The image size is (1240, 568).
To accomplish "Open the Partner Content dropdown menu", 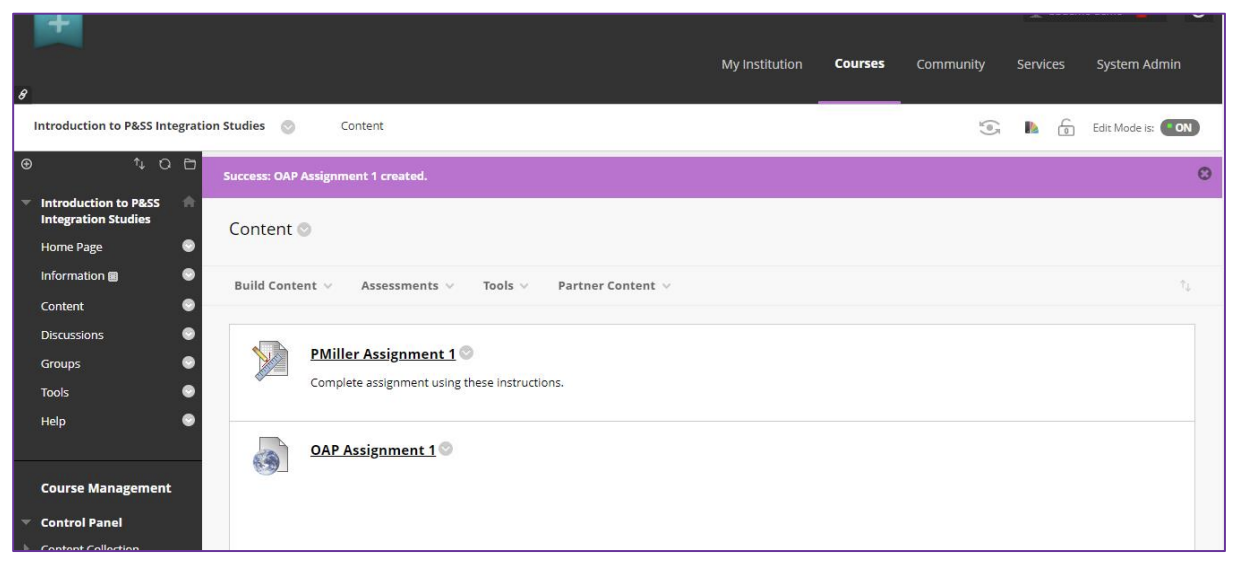I will pyautogui.click(x=613, y=286).
